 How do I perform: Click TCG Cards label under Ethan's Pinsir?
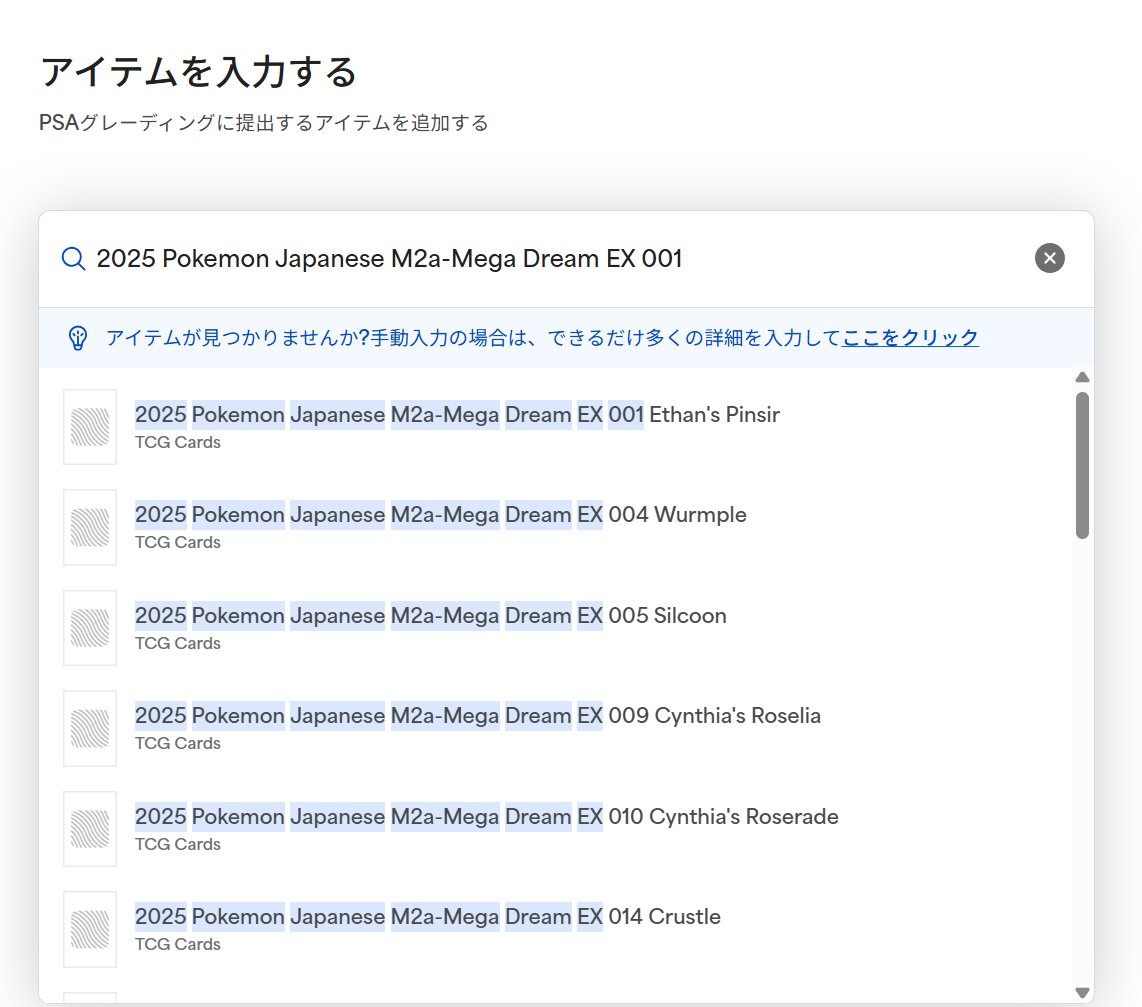178,442
